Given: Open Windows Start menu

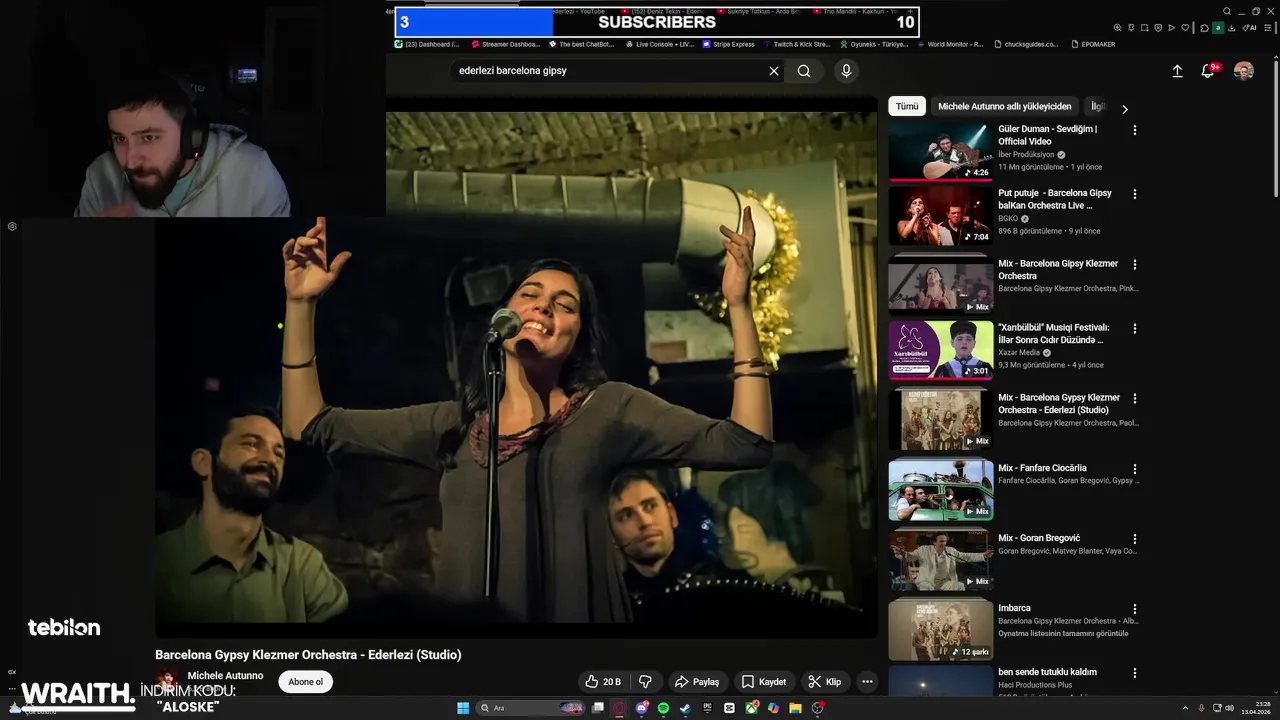Looking at the screenshot, I should 463,708.
